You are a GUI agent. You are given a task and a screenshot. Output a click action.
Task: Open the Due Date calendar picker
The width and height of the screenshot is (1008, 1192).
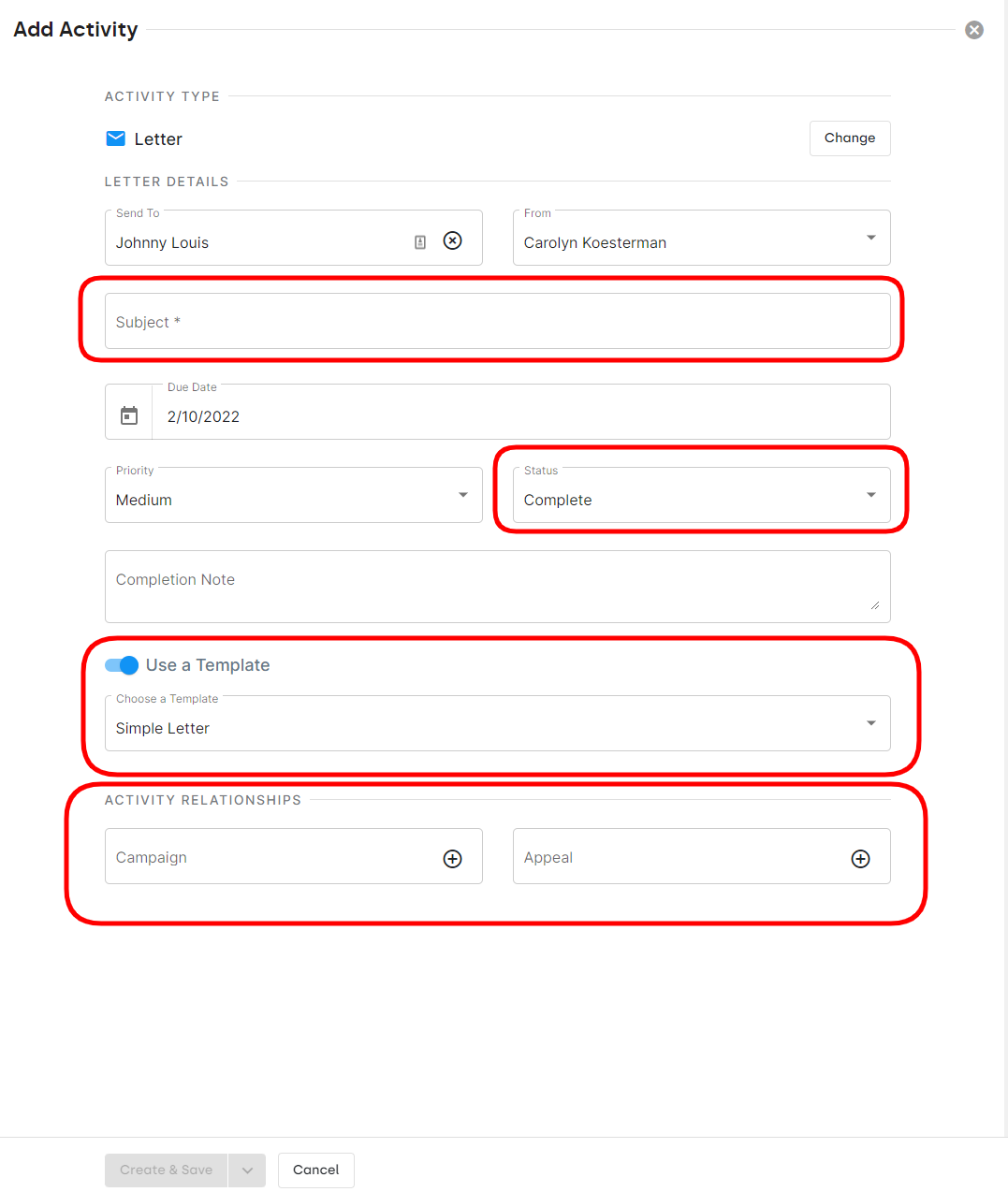tap(129, 415)
